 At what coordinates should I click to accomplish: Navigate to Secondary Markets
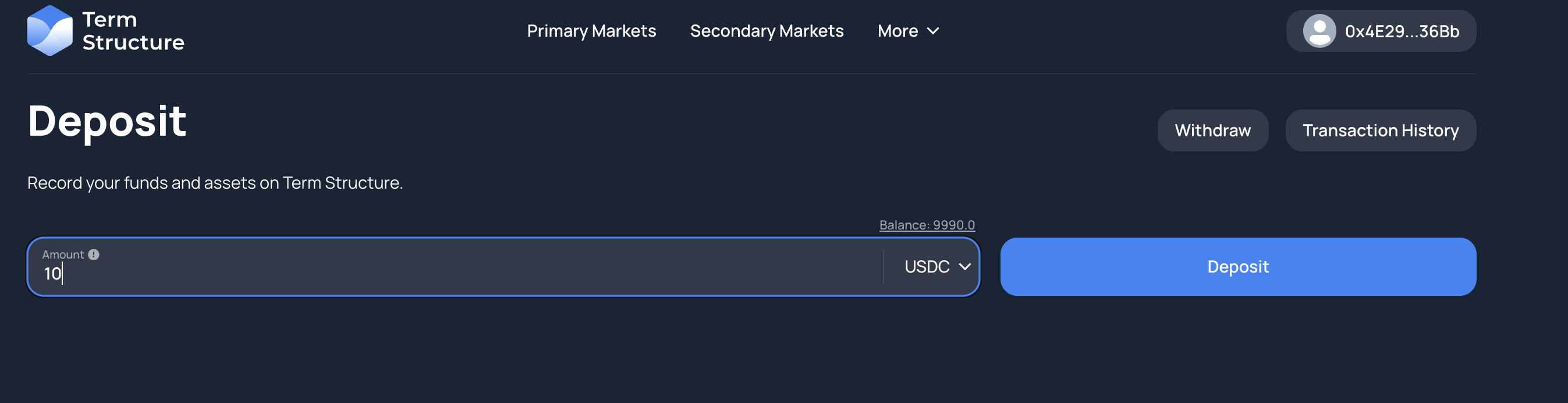(767, 31)
